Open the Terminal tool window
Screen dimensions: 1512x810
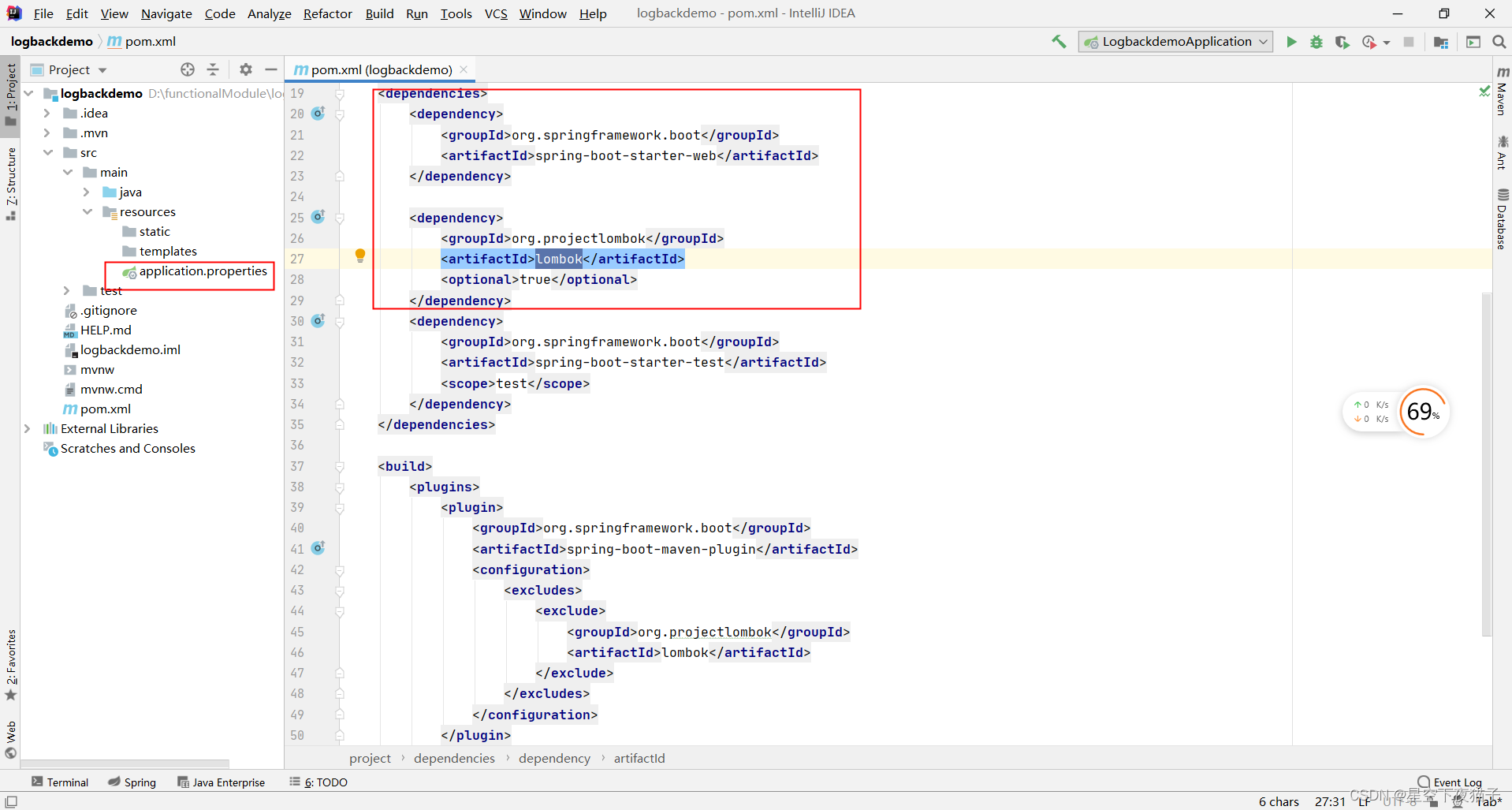60,782
